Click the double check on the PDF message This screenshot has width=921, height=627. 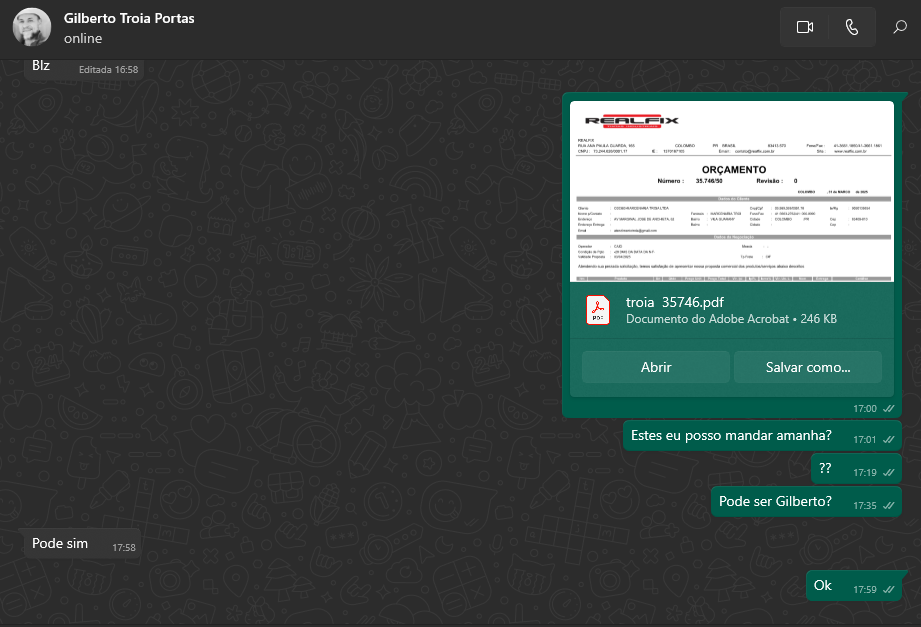[x=888, y=409]
